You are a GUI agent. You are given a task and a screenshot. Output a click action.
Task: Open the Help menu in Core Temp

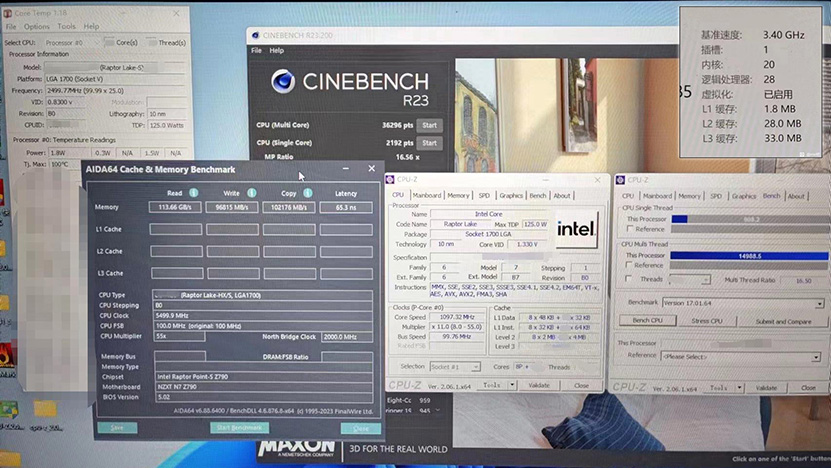coord(91,27)
